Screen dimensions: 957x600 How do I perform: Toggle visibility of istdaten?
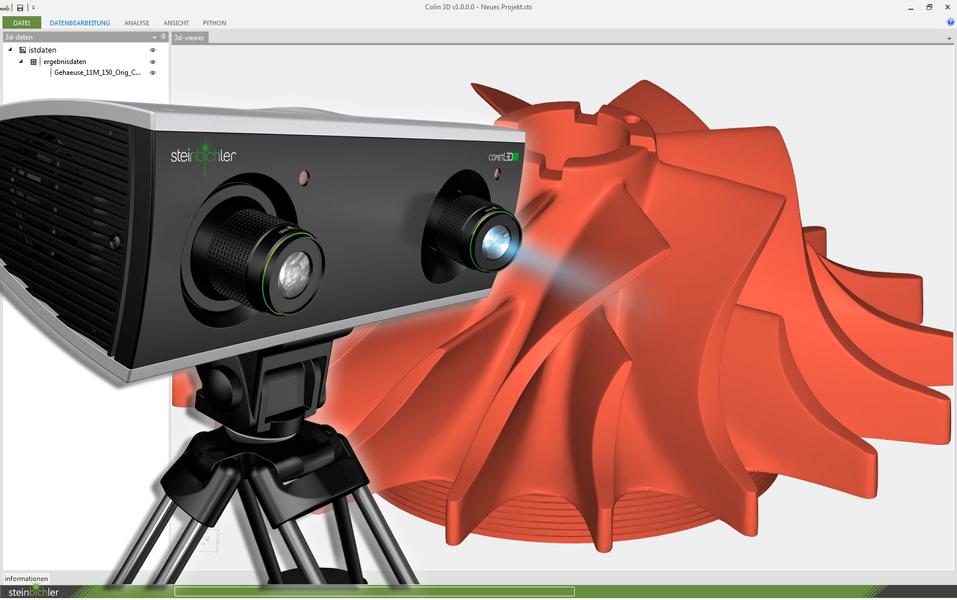coord(153,50)
